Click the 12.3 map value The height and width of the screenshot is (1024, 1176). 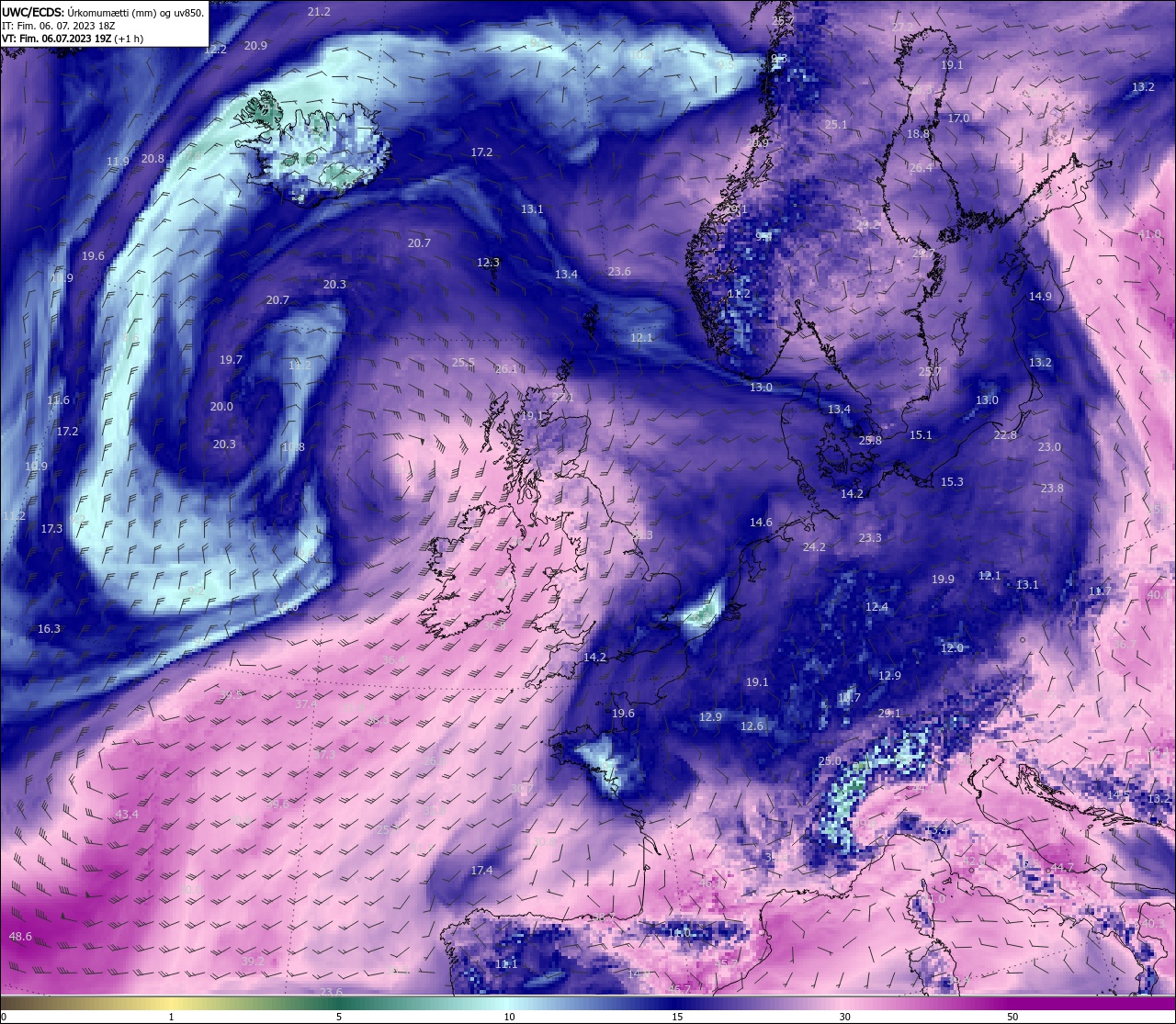(488, 263)
